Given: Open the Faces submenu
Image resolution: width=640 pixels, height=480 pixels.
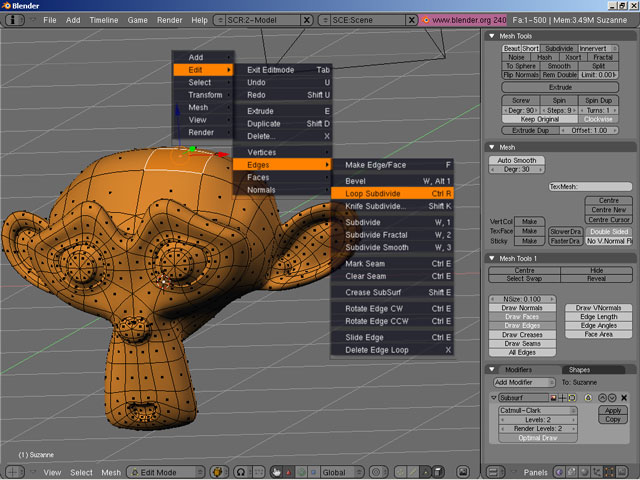Looking at the screenshot, I should point(282,178).
